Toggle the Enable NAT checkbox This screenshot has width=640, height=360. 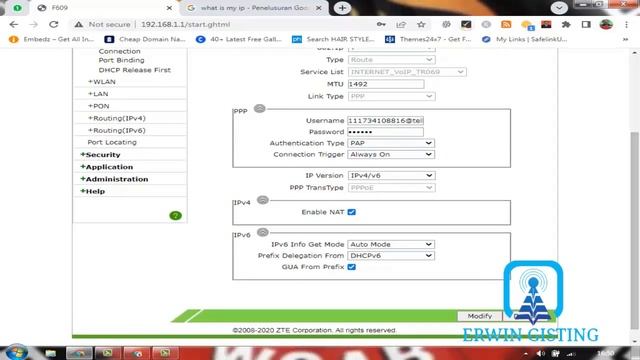click(x=351, y=212)
